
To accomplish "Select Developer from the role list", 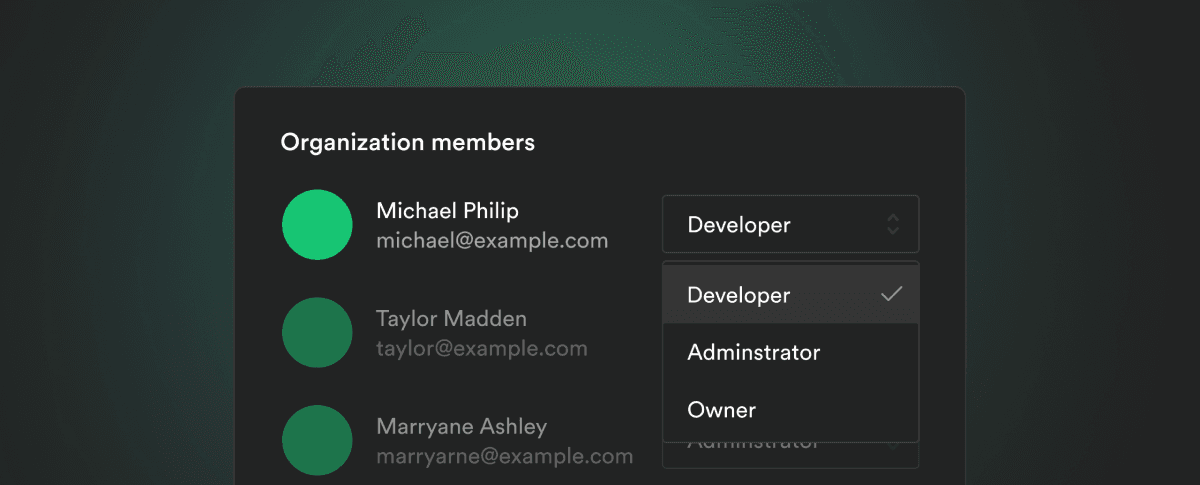I will (740, 296).
